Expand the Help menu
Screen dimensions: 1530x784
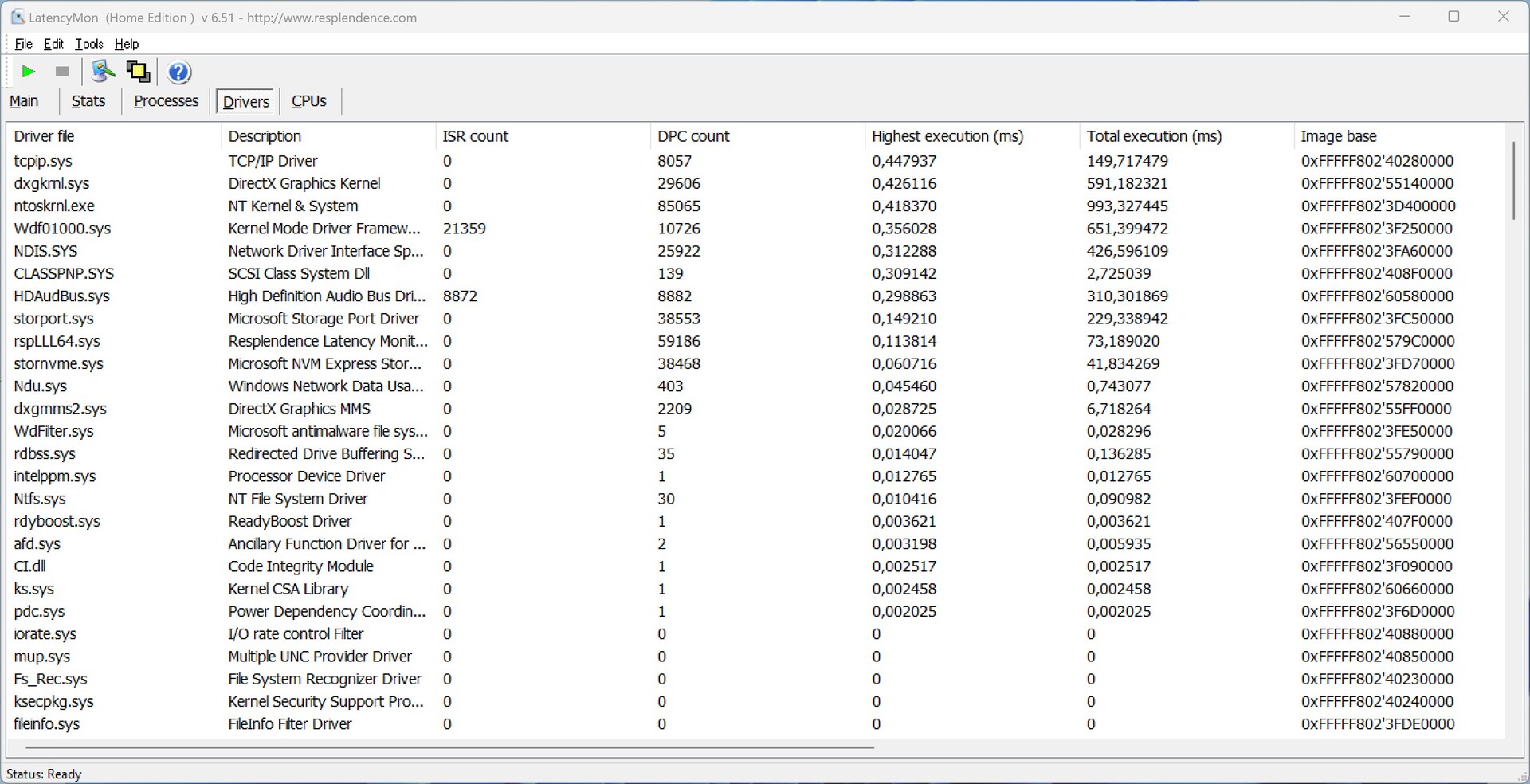click(127, 44)
